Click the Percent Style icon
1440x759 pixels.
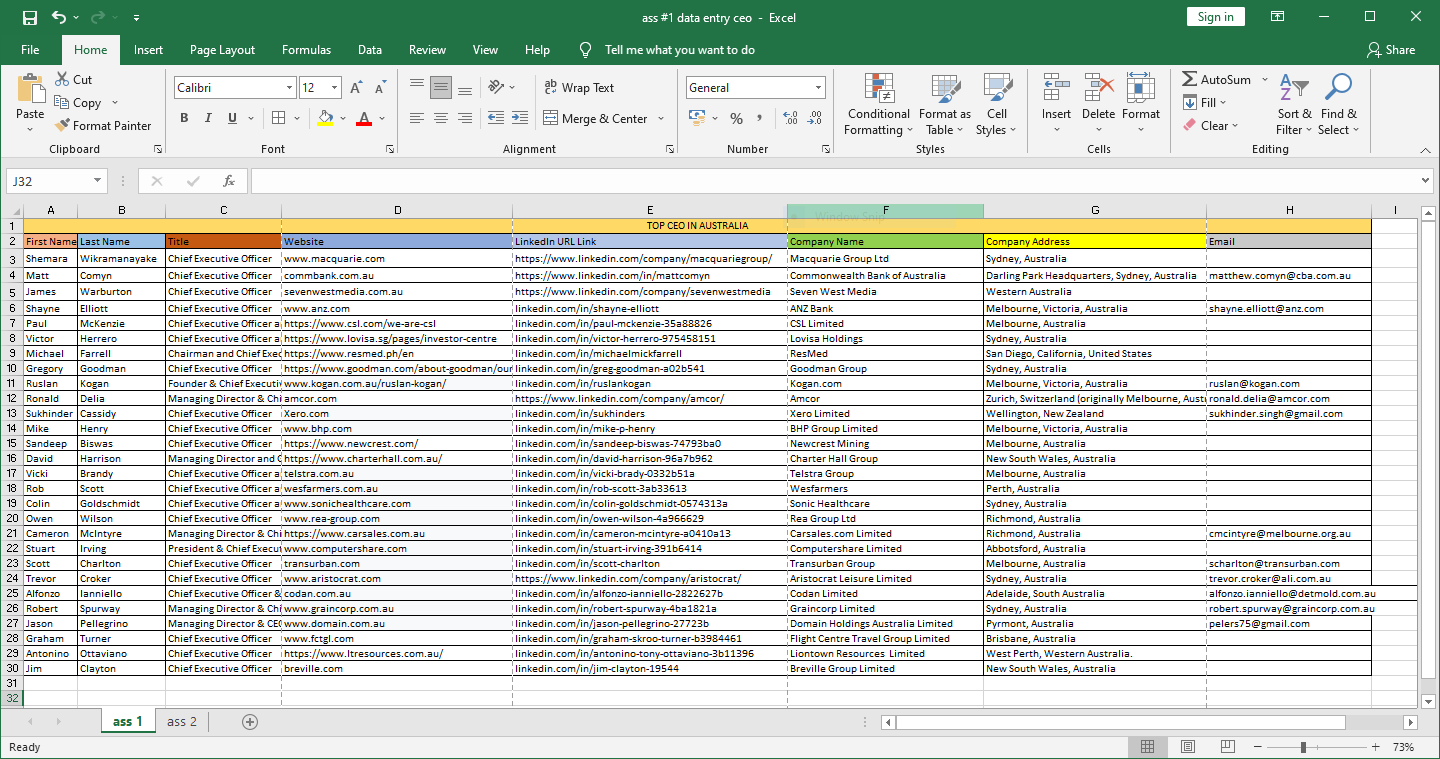pyautogui.click(x=736, y=118)
